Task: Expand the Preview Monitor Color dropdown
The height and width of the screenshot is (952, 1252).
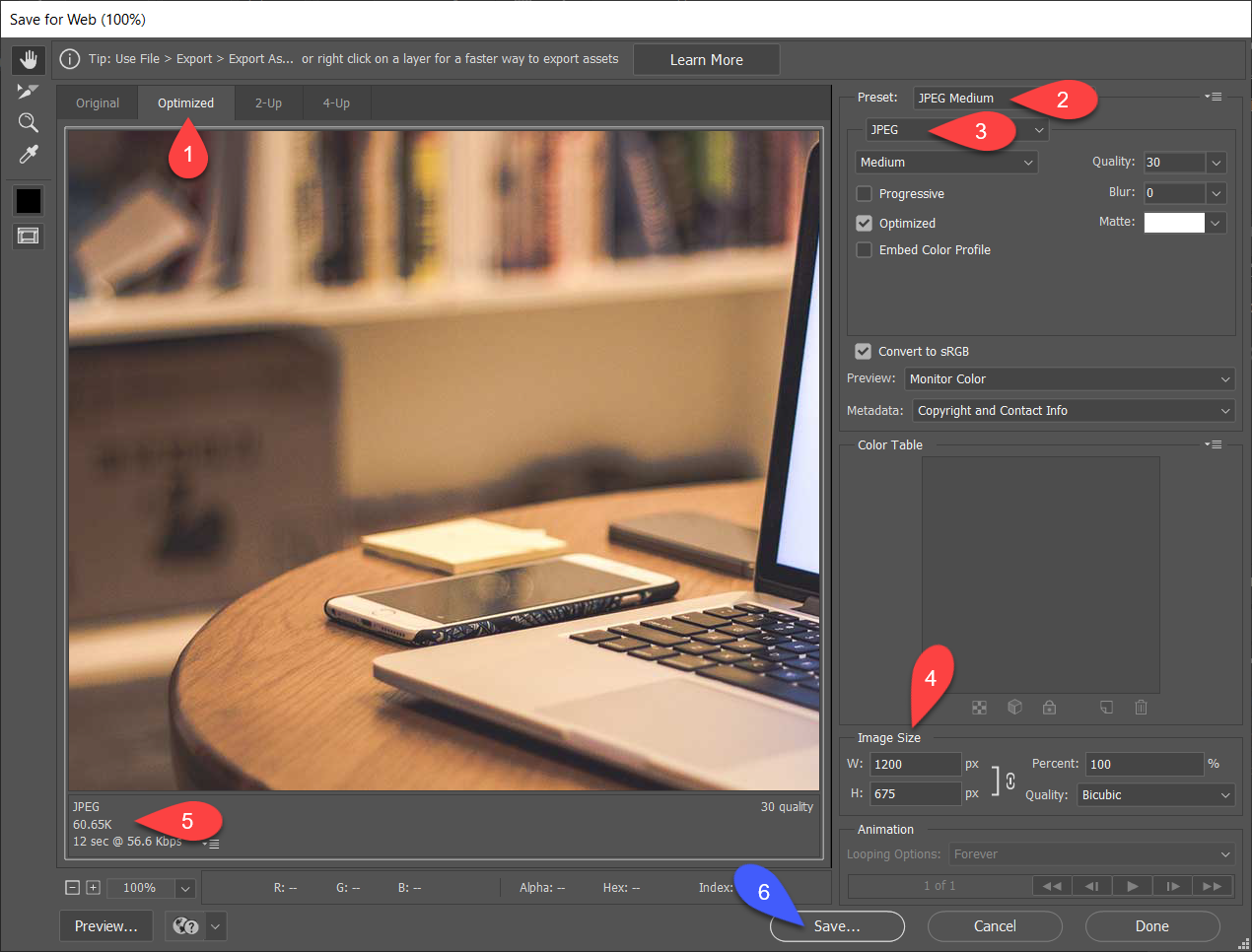Action: tap(1069, 379)
